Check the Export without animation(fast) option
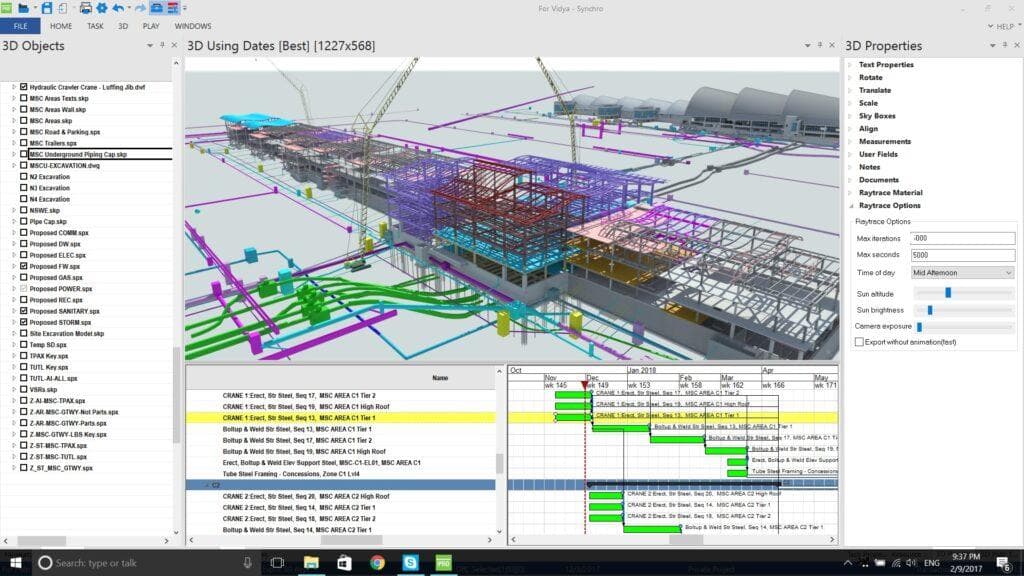The image size is (1024, 576). [x=860, y=342]
